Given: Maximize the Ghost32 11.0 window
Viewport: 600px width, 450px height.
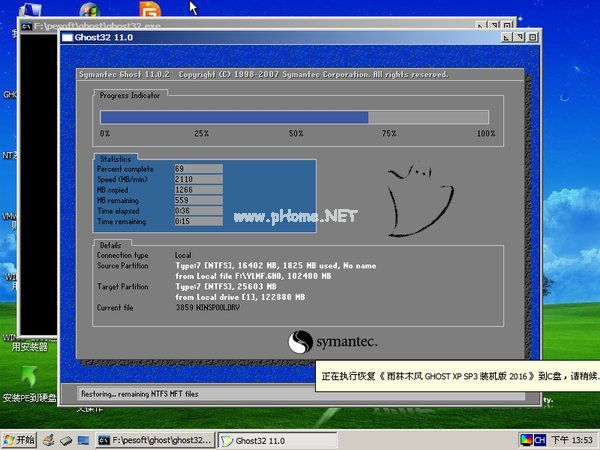Looking at the screenshot, I should [519, 38].
